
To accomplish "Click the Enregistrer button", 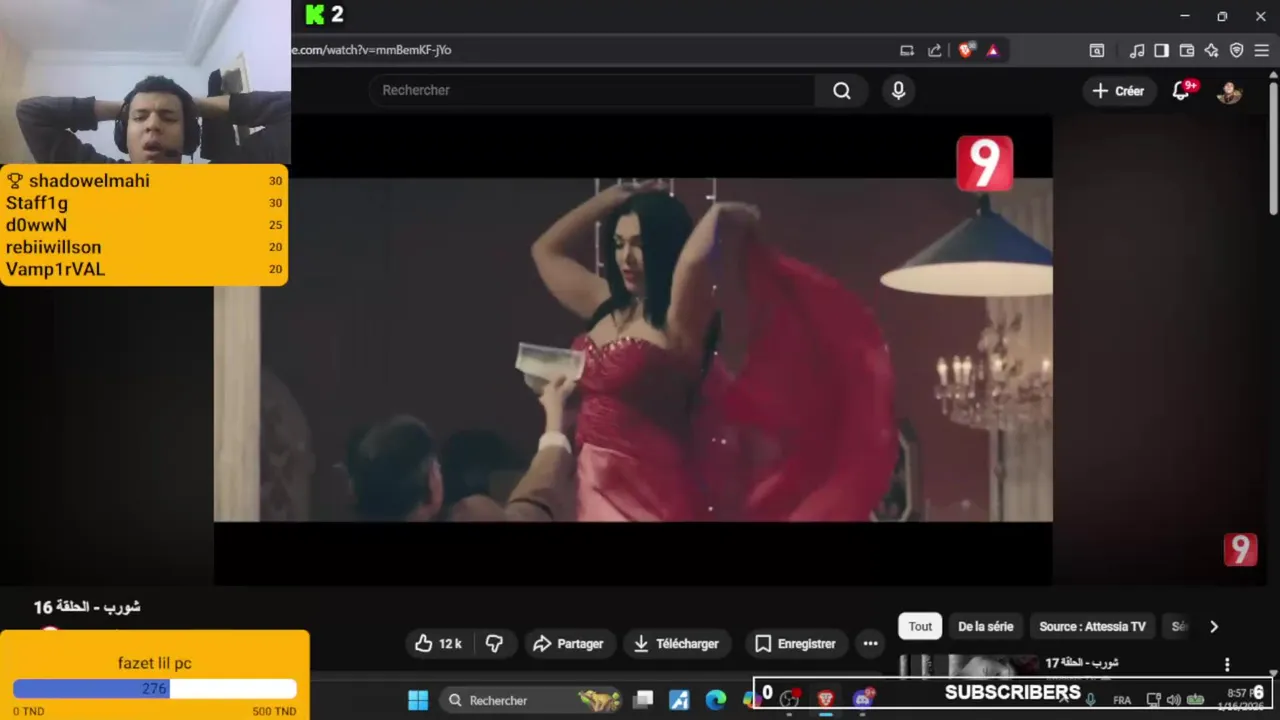I will pyautogui.click(x=796, y=644).
